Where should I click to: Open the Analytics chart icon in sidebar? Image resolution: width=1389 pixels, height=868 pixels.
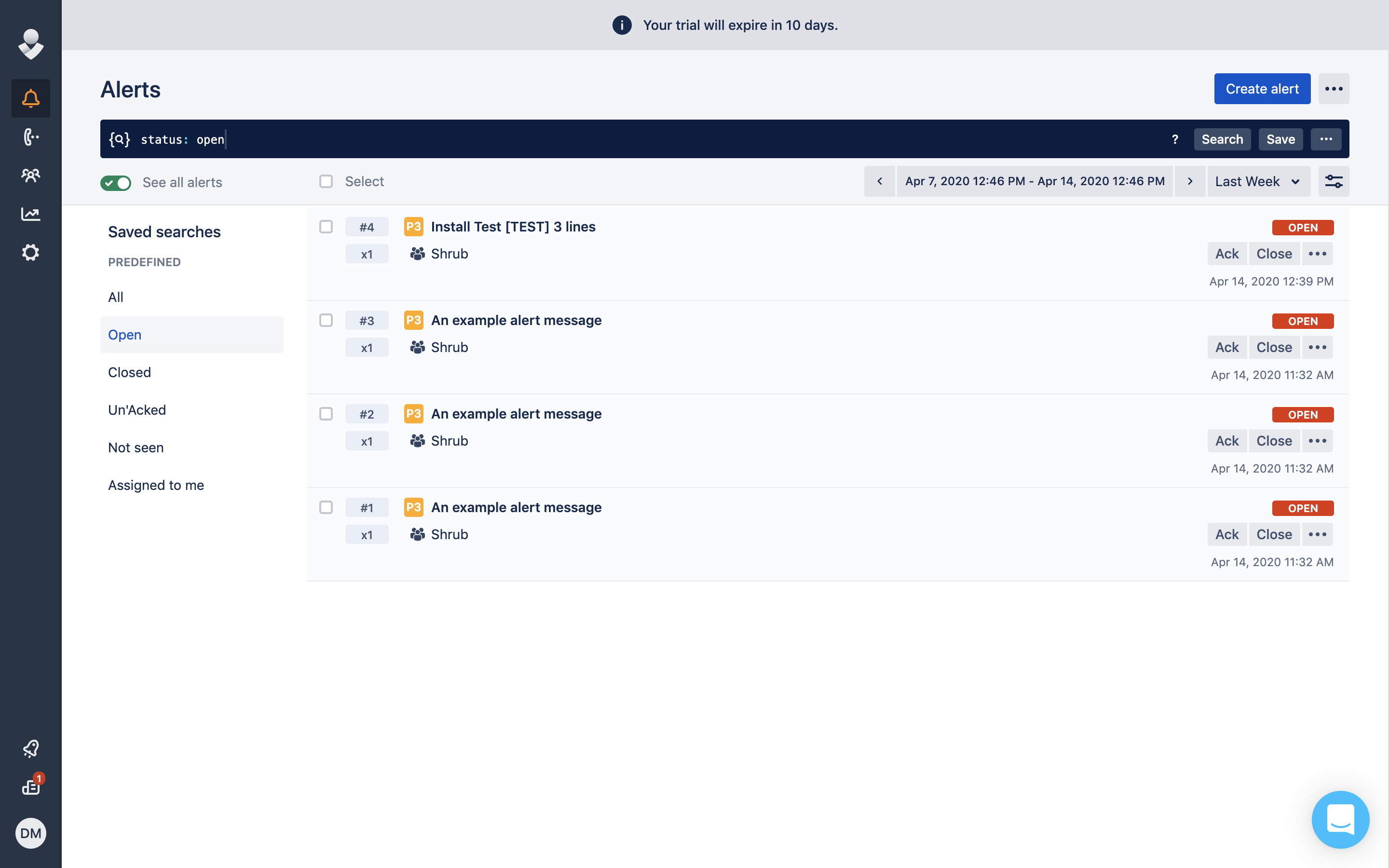[30, 214]
